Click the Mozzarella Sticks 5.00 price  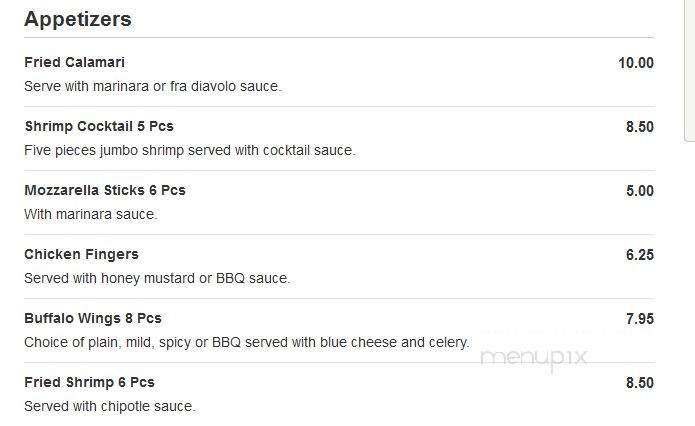click(x=640, y=191)
